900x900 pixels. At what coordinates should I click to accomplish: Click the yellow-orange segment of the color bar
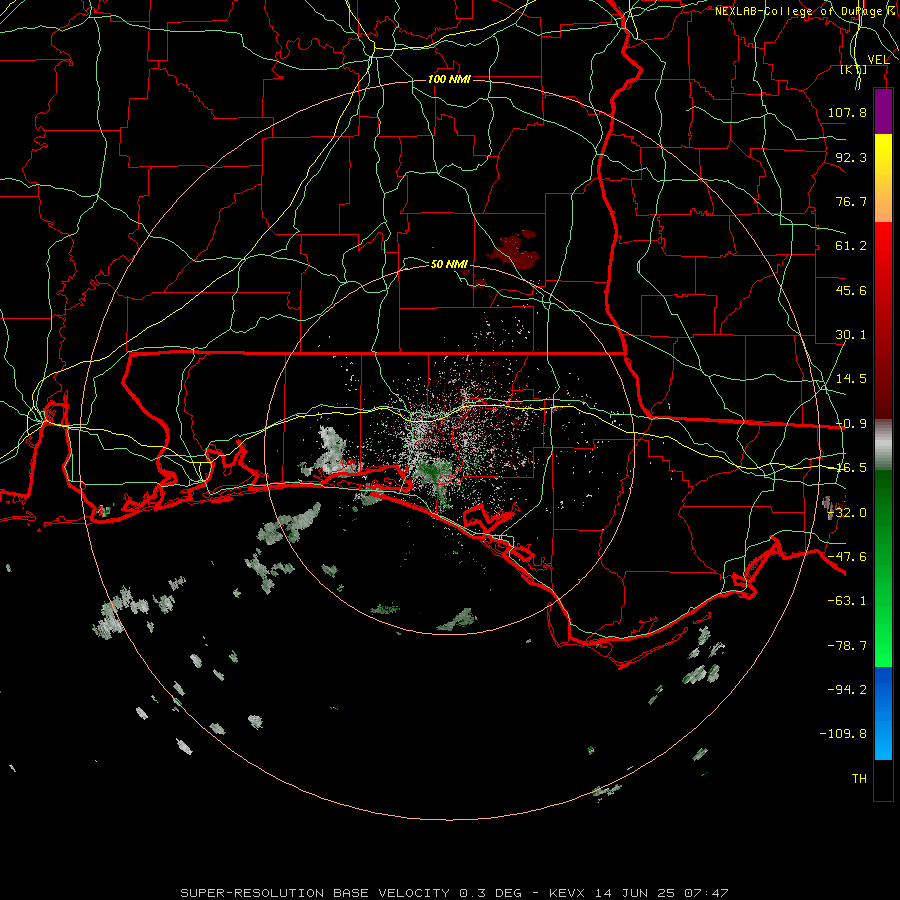pyautogui.click(x=883, y=178)
